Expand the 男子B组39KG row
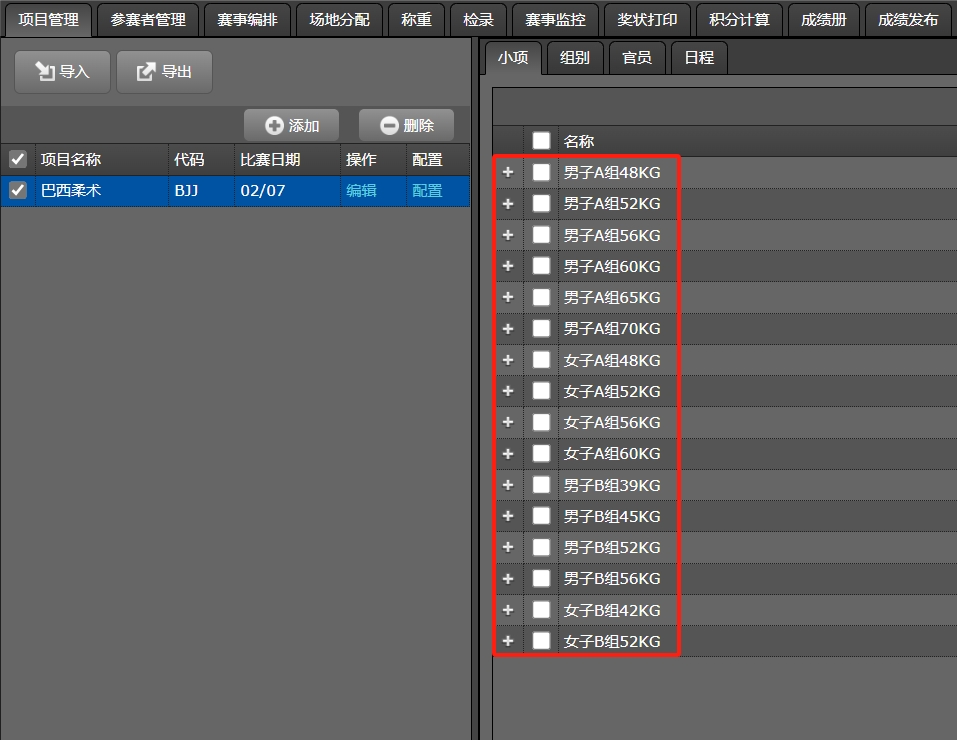This screenshot has width=957, height=740. coord(508,485)
